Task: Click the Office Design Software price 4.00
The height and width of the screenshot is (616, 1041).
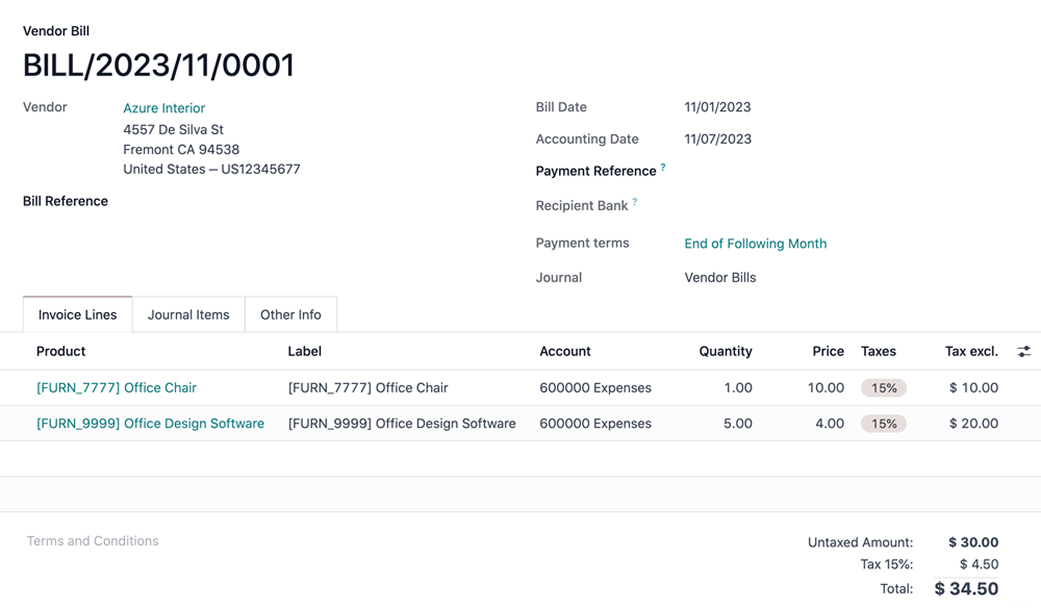Action: click(x=829, y=424)
